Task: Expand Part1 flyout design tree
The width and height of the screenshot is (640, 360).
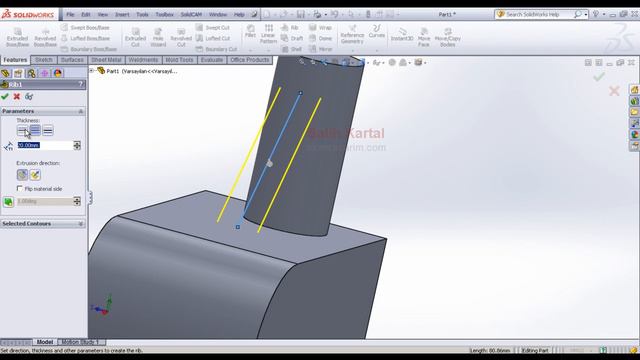Action: click(x=92, y=71)
